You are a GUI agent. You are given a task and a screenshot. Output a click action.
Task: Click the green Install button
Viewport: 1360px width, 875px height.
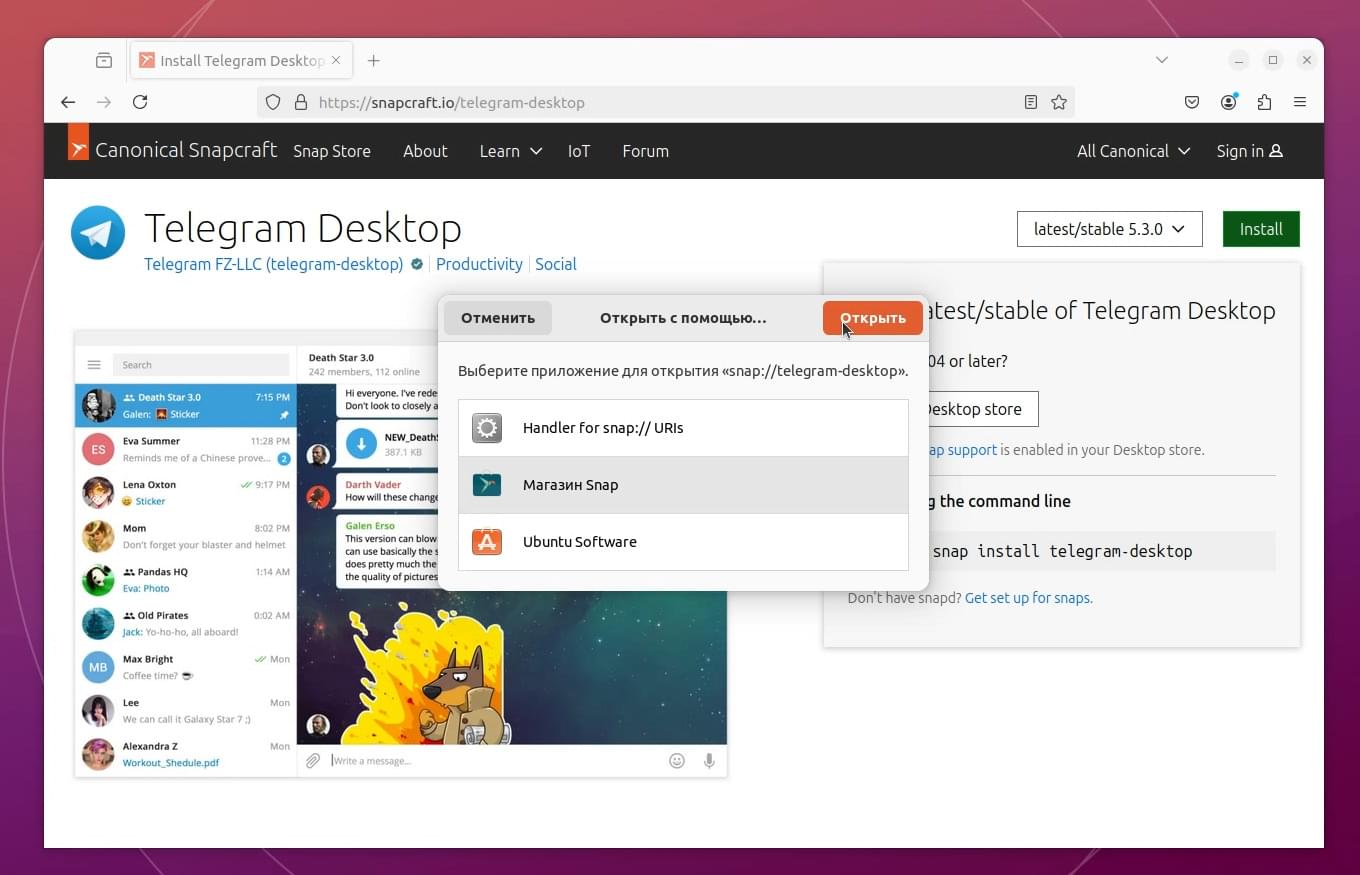(1261, 229)
